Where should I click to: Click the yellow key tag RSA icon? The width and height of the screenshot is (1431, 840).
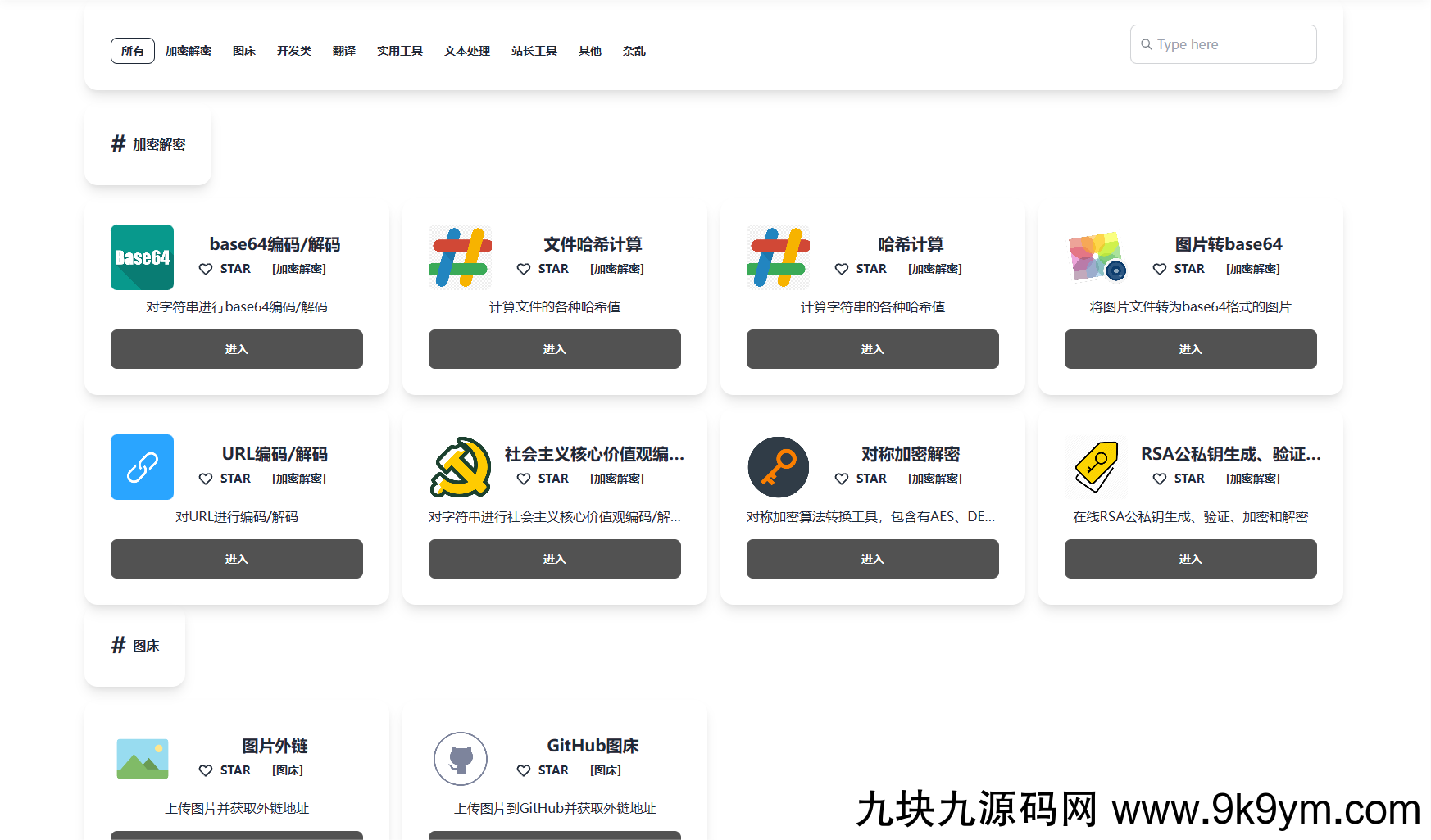coord(1096,467)
